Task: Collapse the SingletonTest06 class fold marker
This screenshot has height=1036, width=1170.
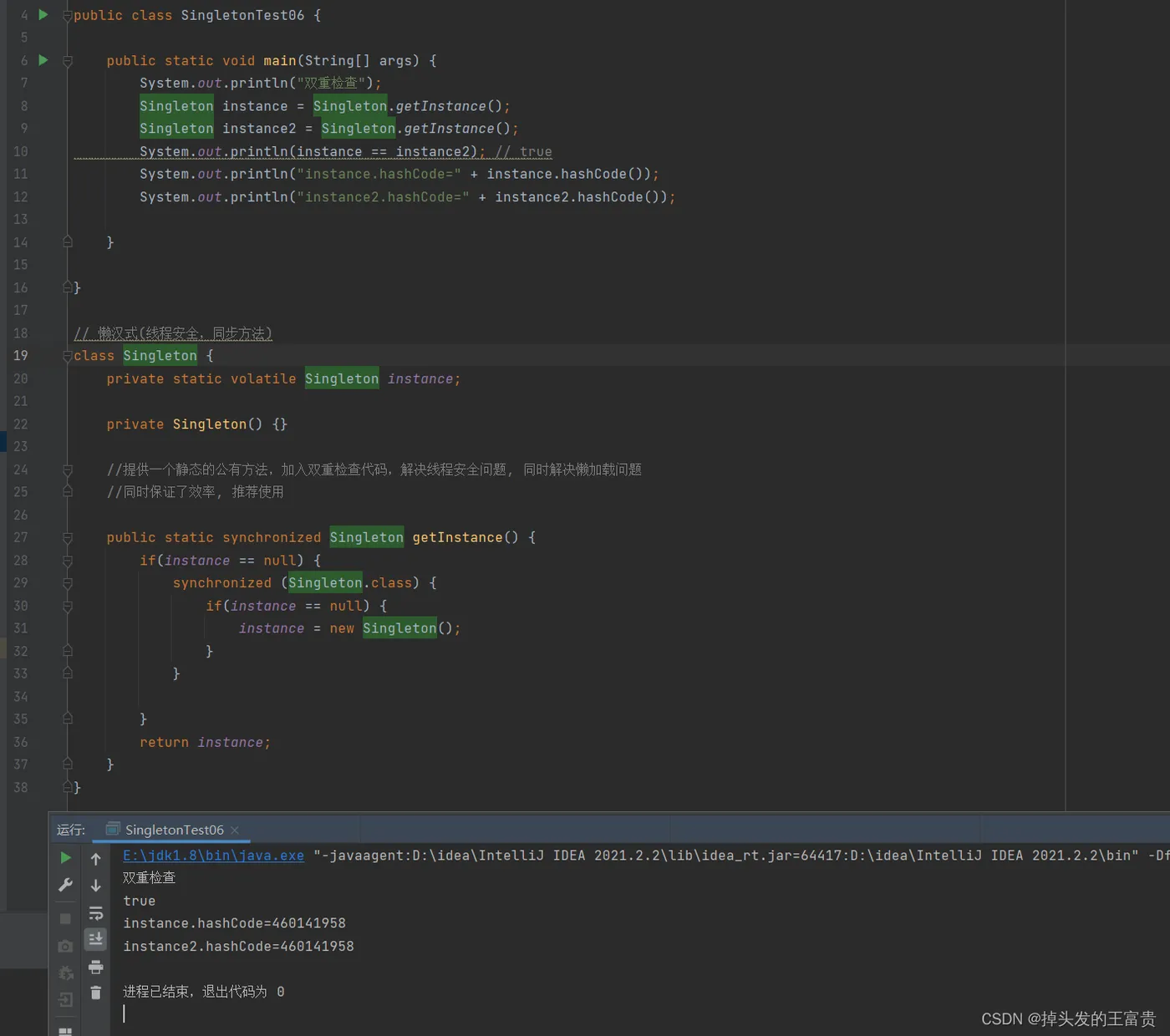Action: pyautogui.click(x=68, y=16)
